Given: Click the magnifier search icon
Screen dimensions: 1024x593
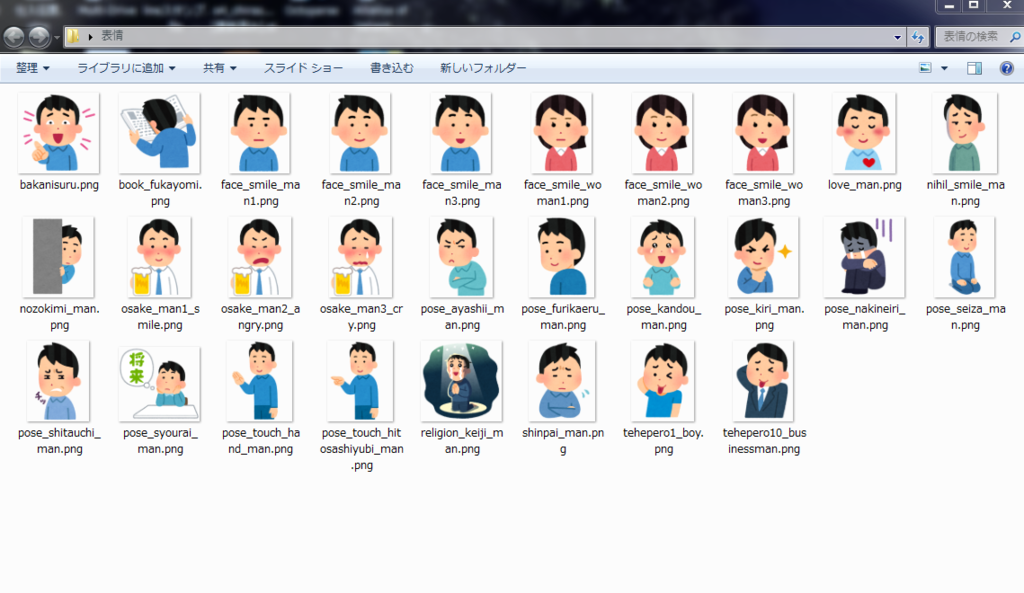Looking at the screenshot, I should tap(1015, 37).
